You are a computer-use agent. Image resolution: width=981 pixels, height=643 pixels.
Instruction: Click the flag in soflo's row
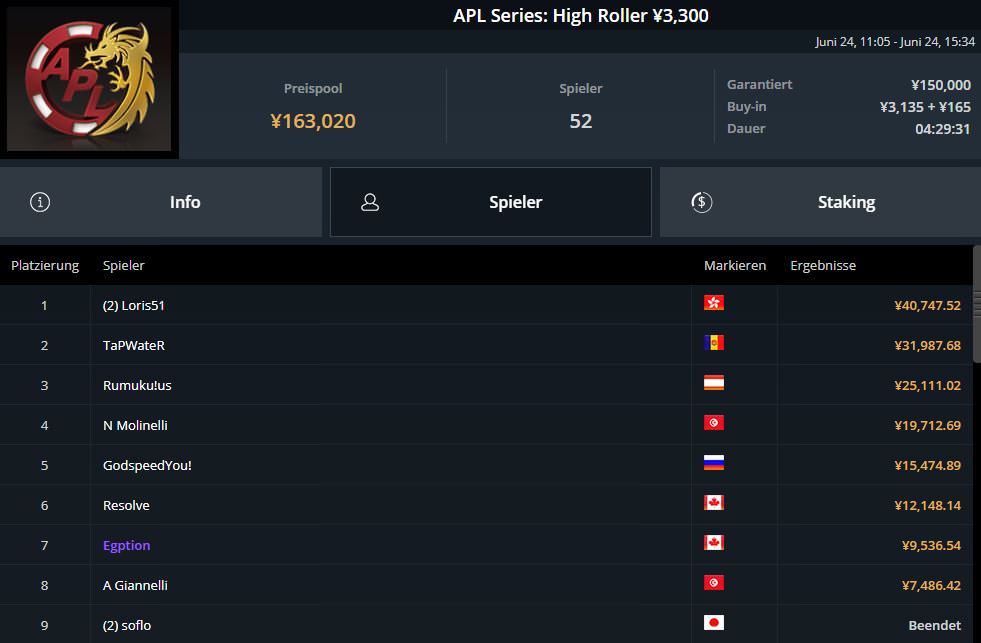click(x=714, y=623)
